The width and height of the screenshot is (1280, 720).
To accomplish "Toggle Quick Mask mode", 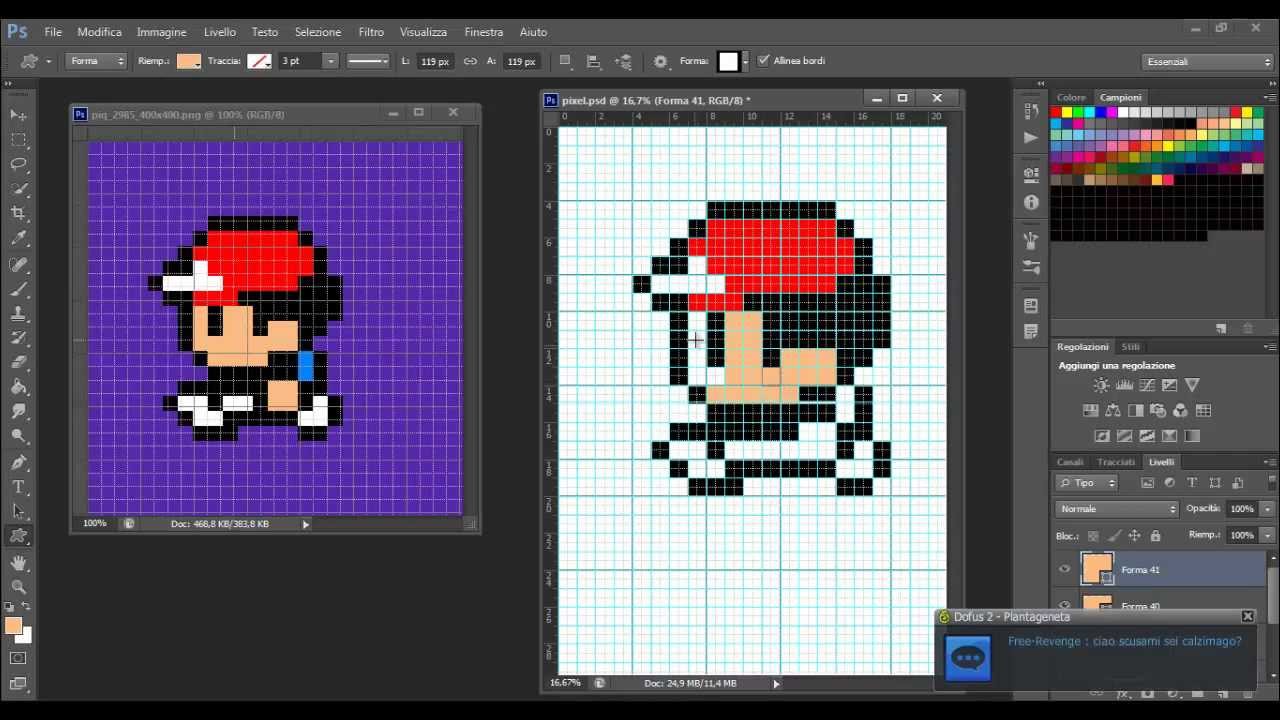I will pyautogui.click(x=18, y=658).
